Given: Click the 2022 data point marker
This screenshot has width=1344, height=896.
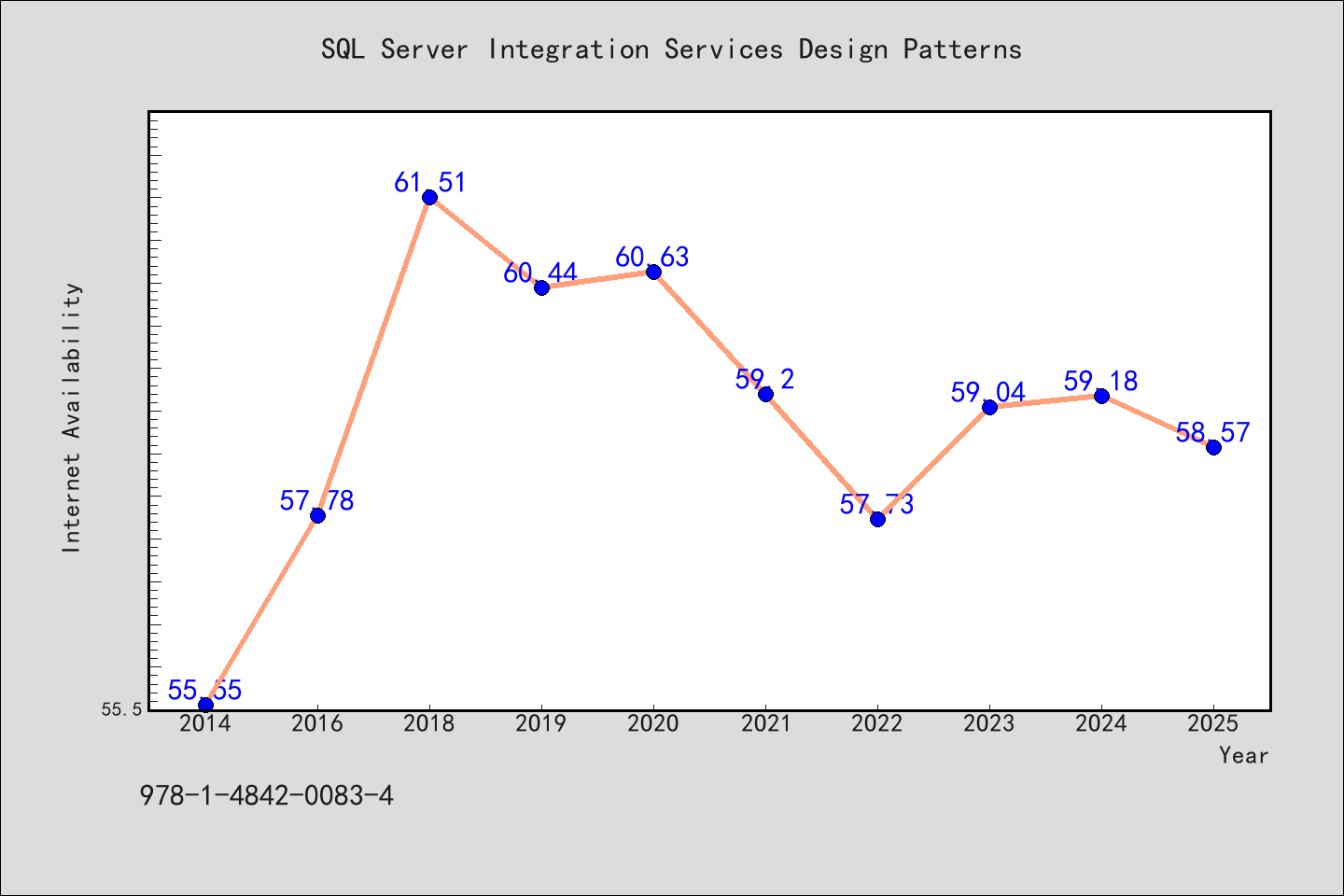Looking at the screenshot, I should [877, 519].
